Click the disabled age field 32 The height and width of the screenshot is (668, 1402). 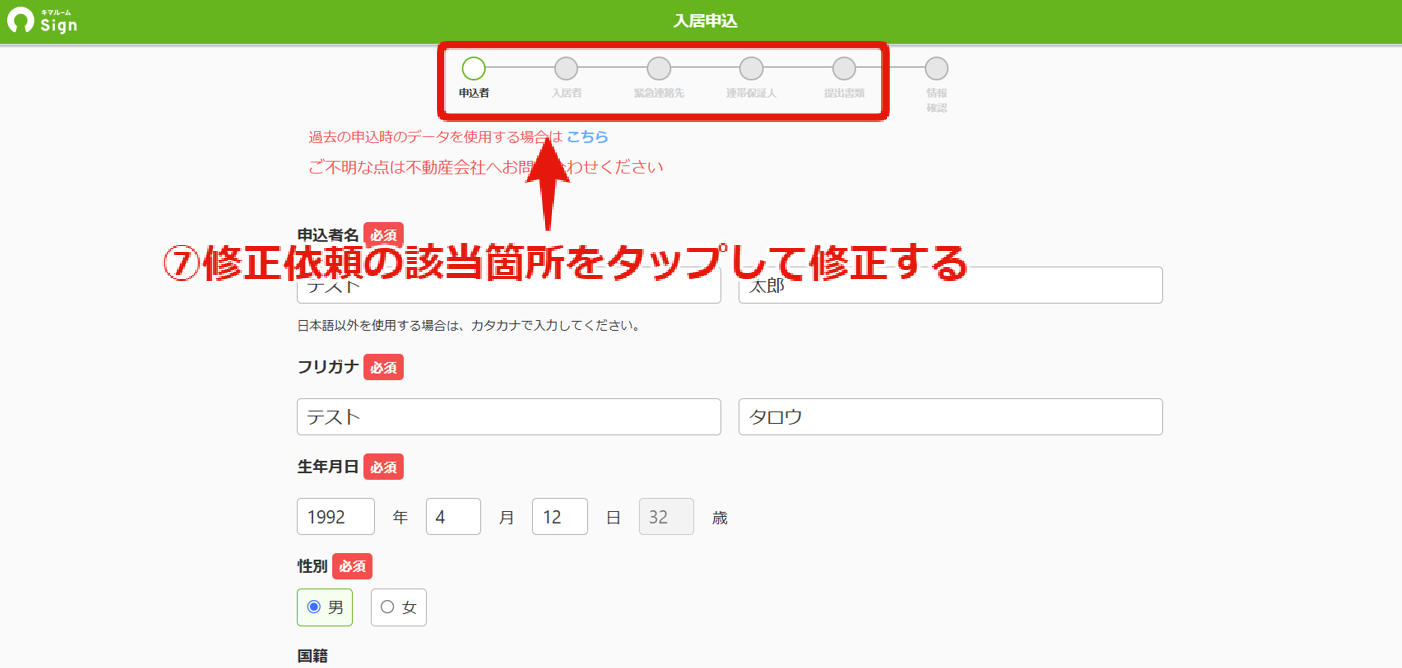(x=667, y=517)
